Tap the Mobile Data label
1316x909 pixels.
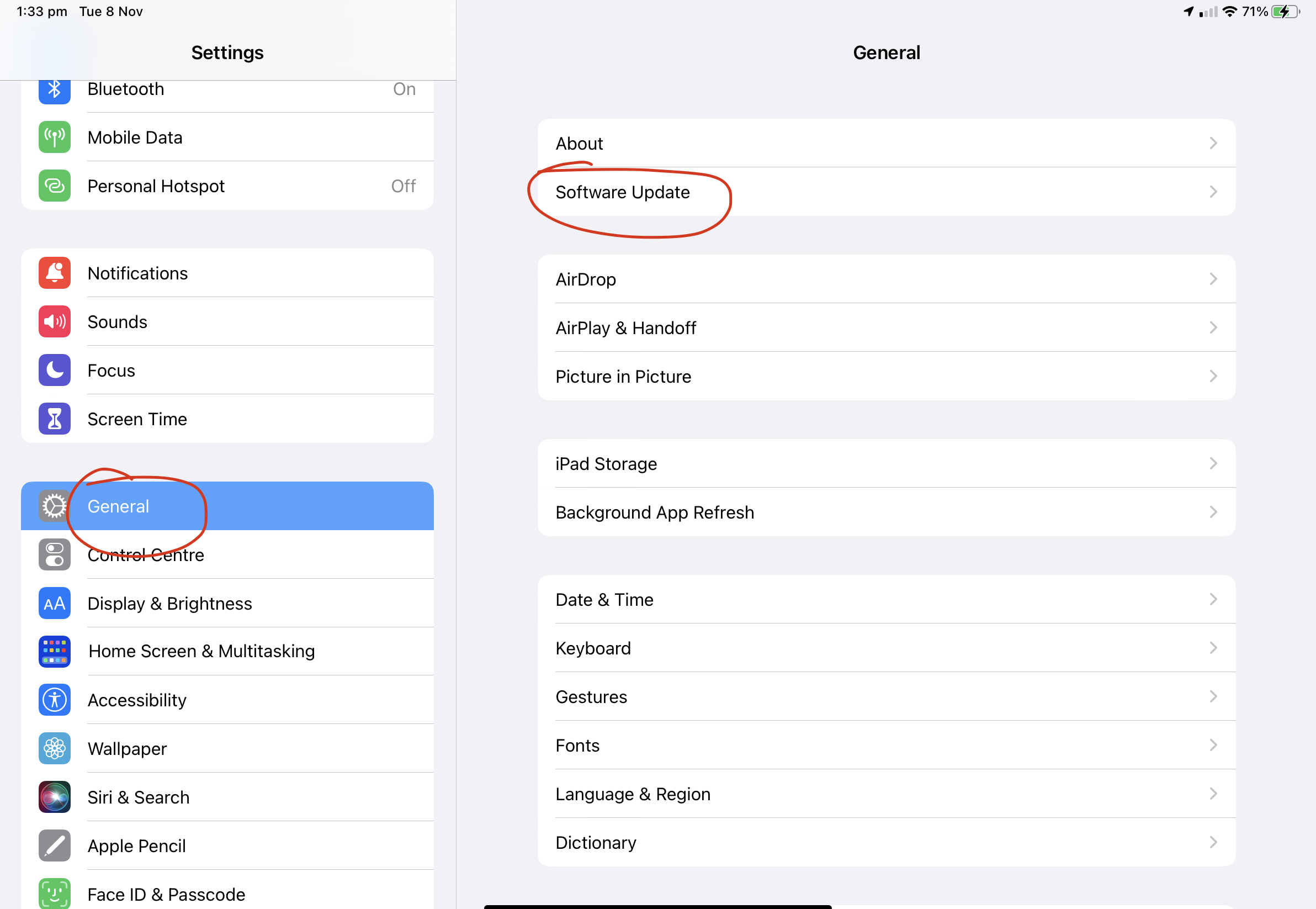[135, 138]
